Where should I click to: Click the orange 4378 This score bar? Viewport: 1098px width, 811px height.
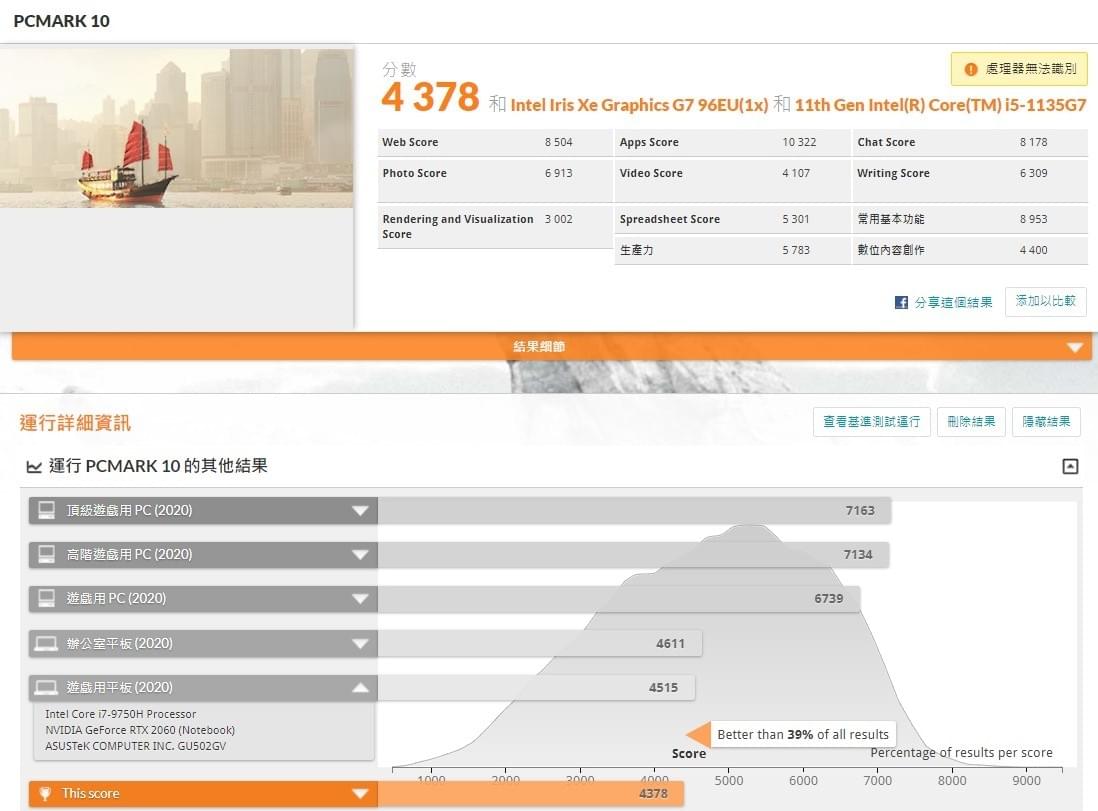[x=531, y=793]
